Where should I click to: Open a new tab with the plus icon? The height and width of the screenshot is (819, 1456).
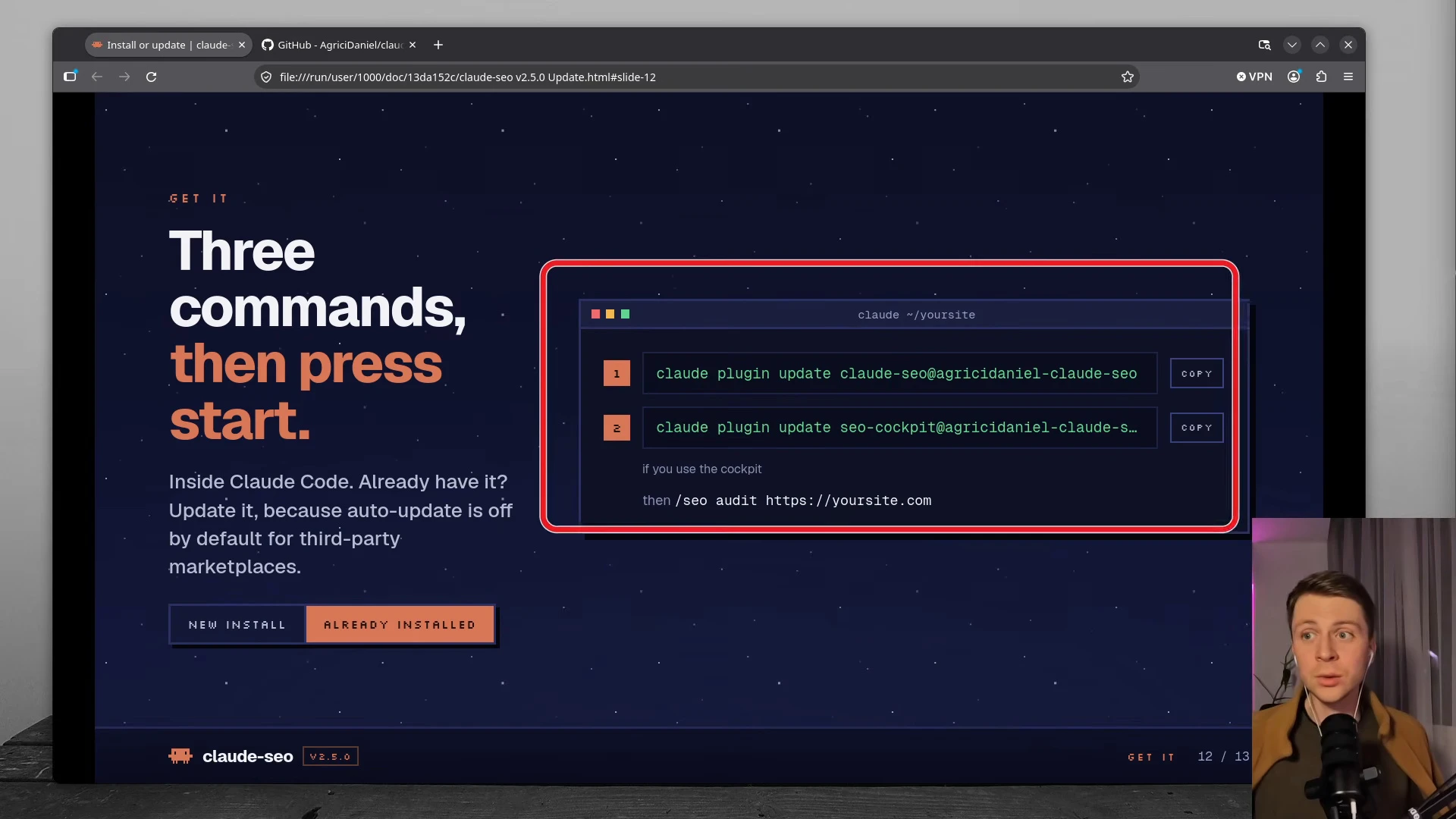pyautogui.click(x=438, y=45)
